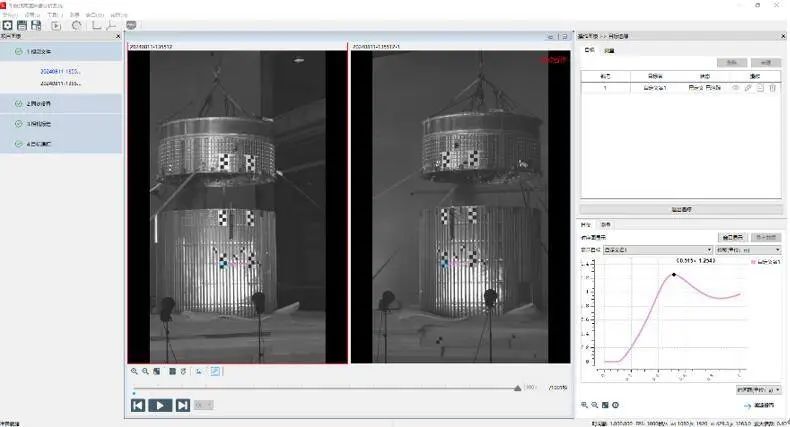Click the monitor display toolbar icon
790x427 pixels.
131,25
